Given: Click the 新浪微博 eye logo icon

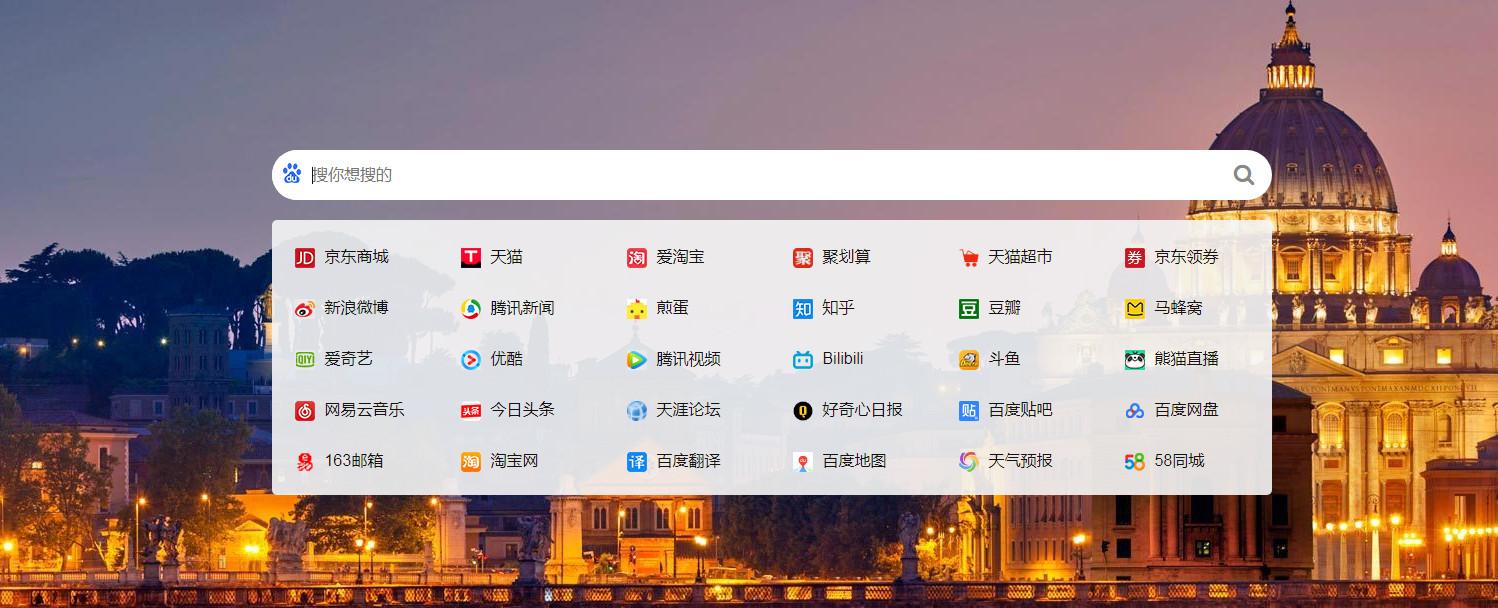Looking at the screenshot, I should [x=305, y=309].
